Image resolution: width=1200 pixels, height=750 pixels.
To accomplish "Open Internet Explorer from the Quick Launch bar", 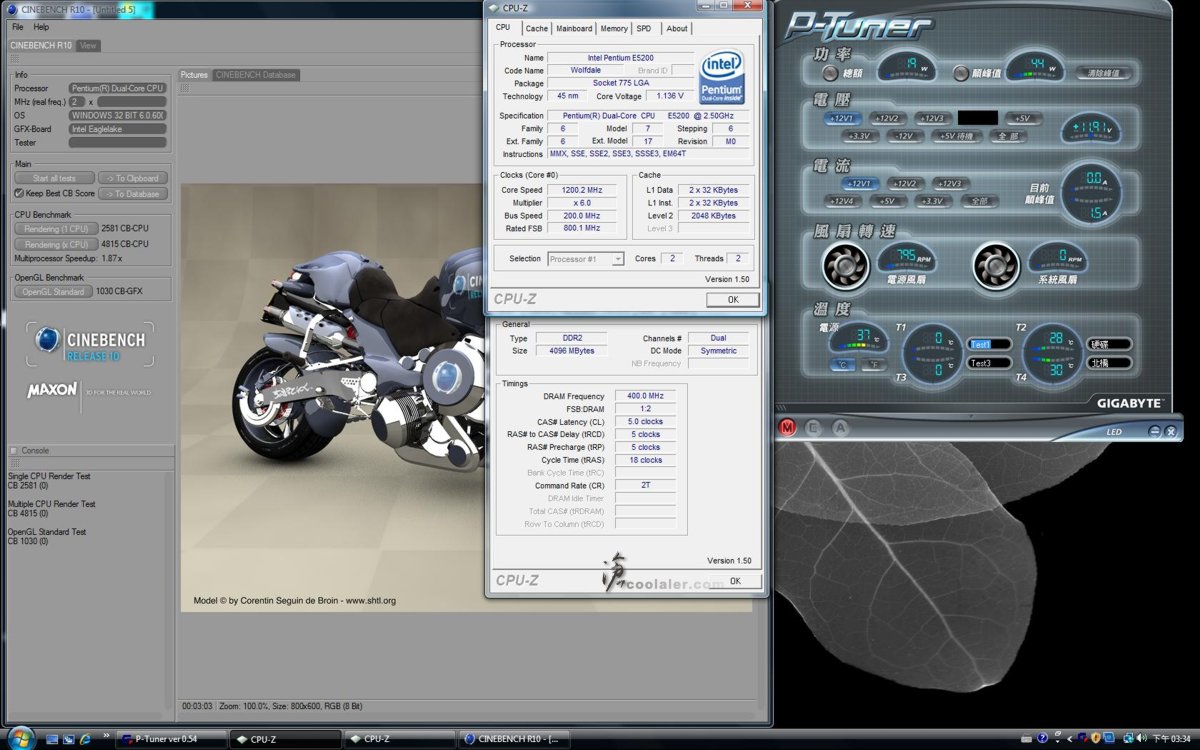I will coord(84,739).
